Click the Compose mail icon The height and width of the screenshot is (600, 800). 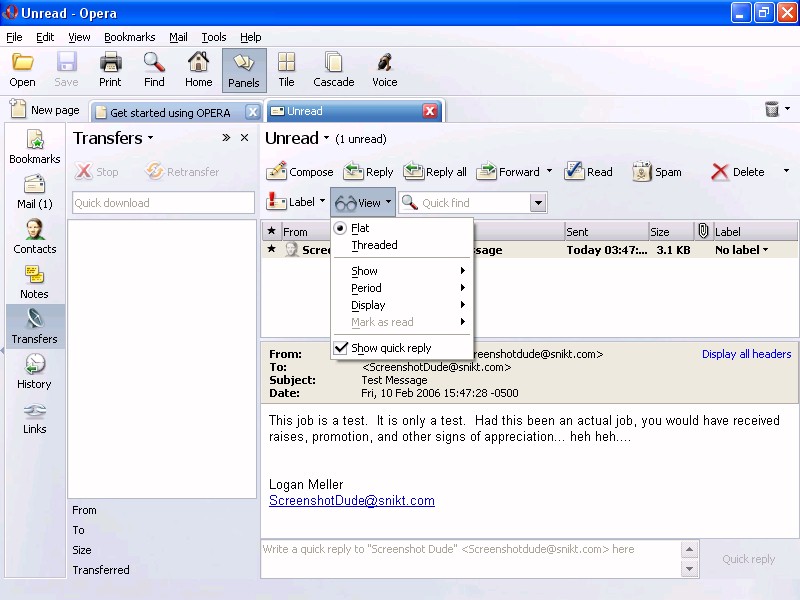277,172
